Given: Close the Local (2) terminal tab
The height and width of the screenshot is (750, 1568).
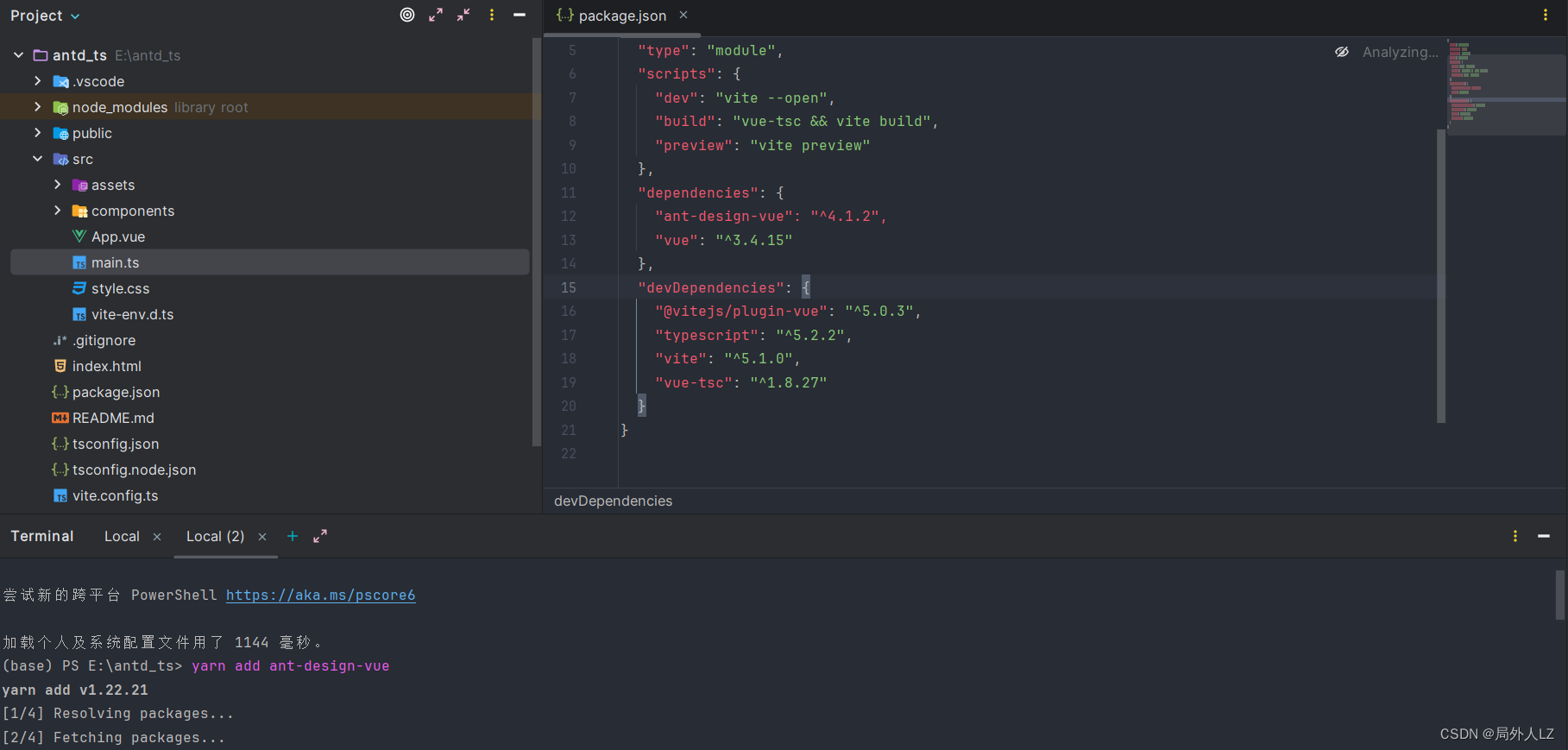Looking at the screenshot, I should (262, 537).
